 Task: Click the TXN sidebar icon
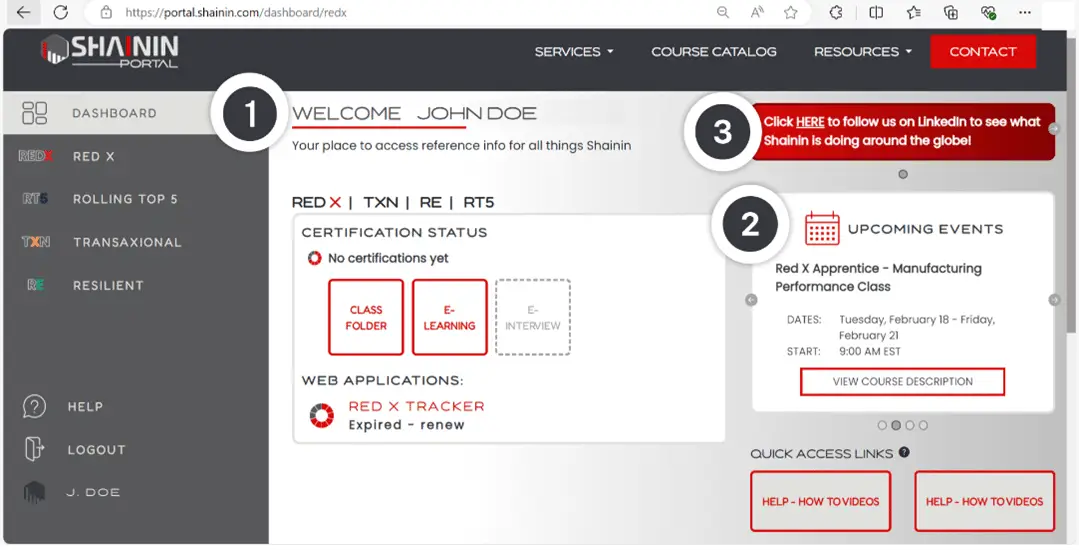tap(35, 242)
